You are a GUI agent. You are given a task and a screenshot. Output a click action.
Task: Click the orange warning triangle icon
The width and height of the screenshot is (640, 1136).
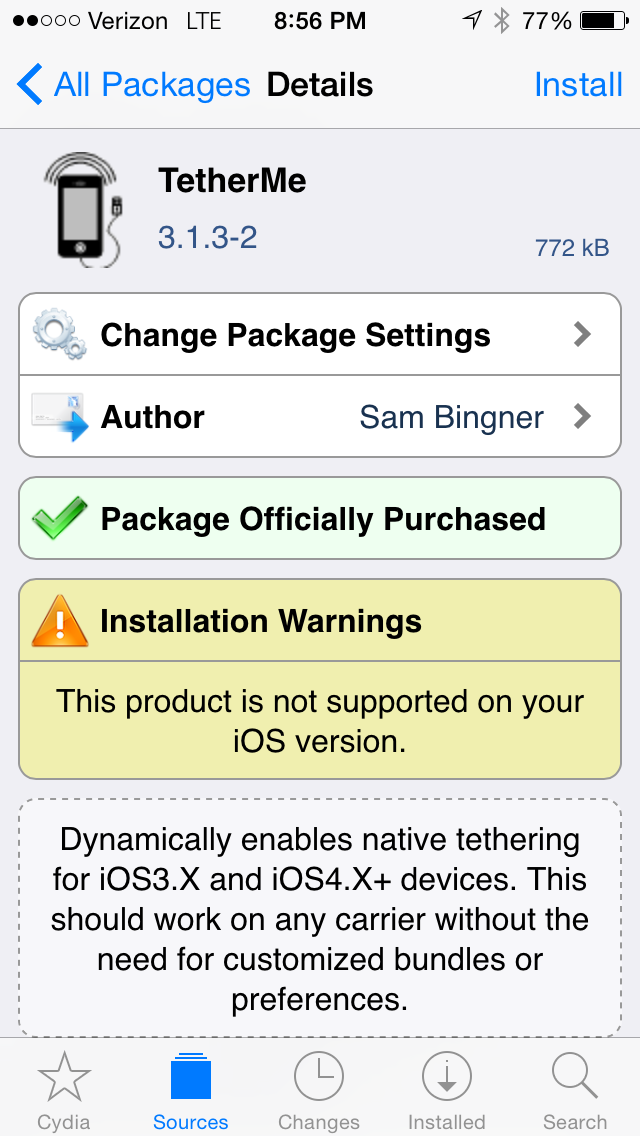tap(59, 621)
